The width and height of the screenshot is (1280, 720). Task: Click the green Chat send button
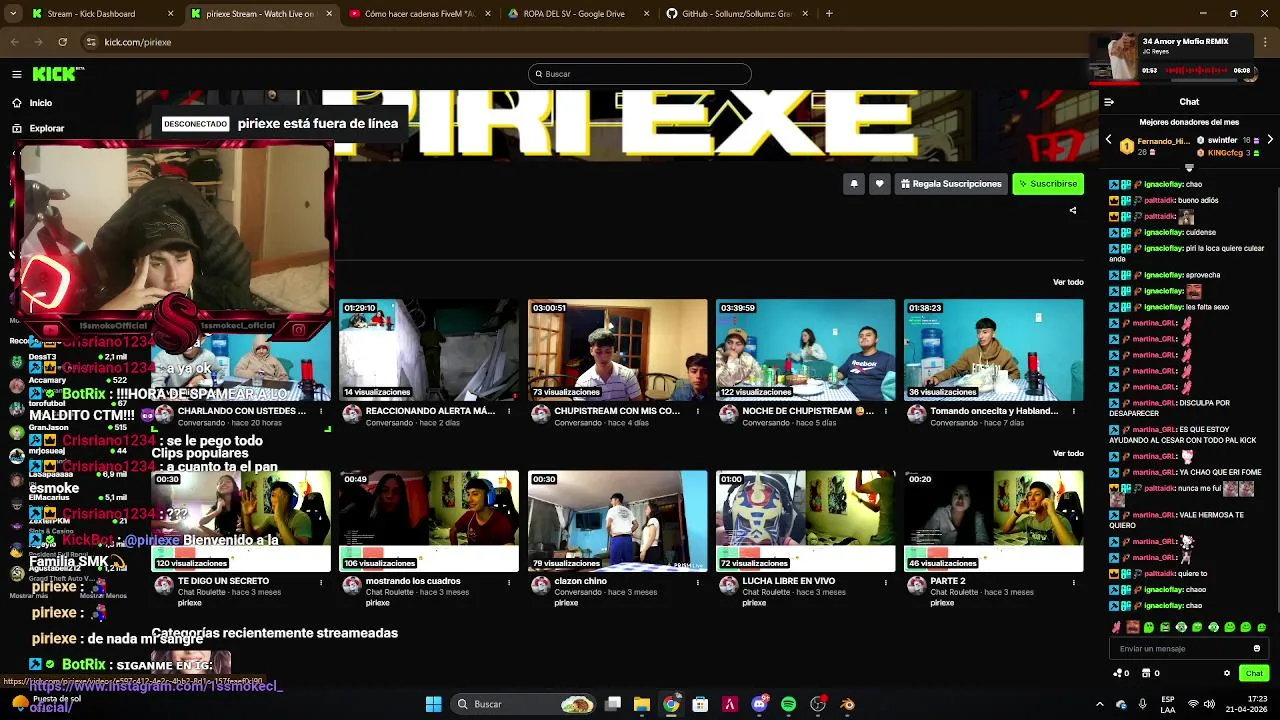coord(1254,673)
